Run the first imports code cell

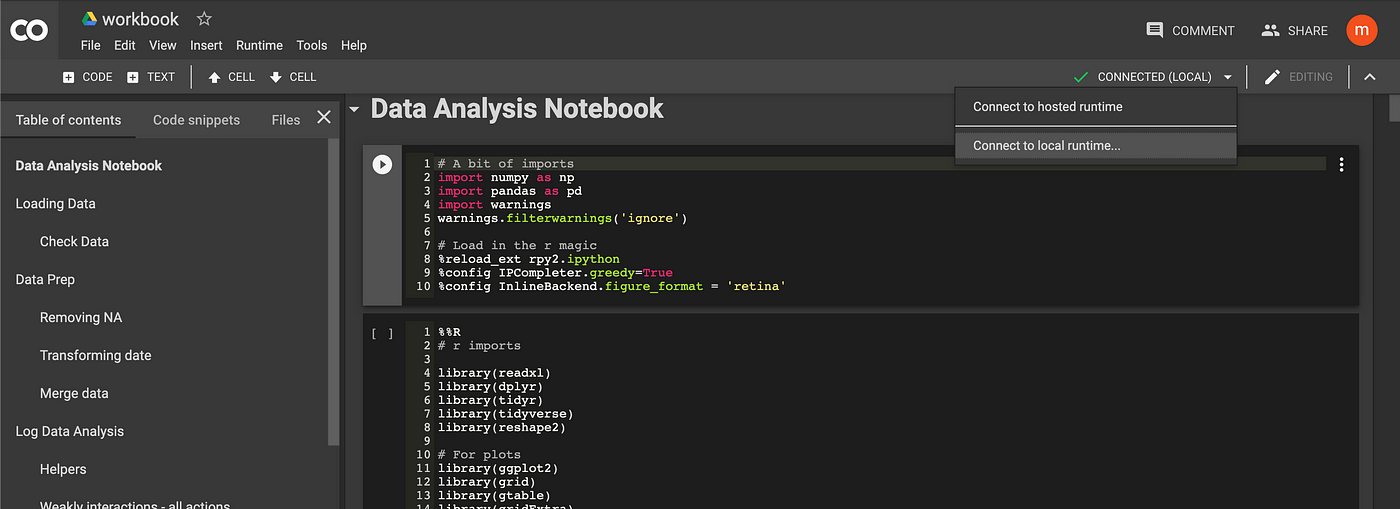pos(382,164)
